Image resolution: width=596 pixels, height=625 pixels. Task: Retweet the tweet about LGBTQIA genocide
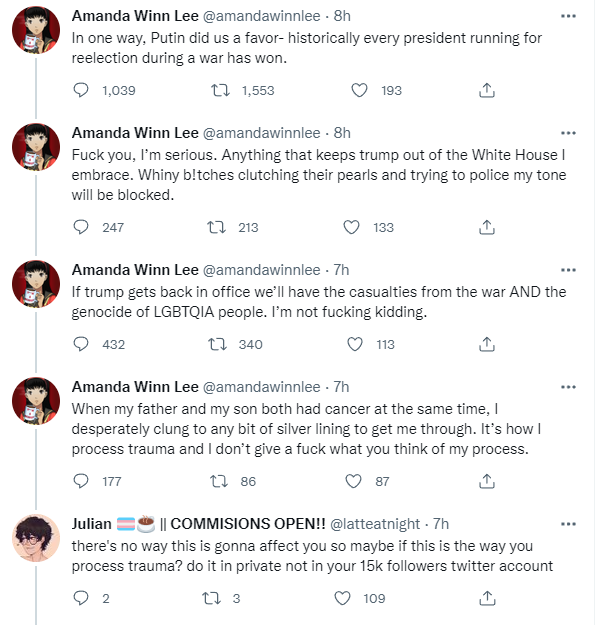click(218, 344)
